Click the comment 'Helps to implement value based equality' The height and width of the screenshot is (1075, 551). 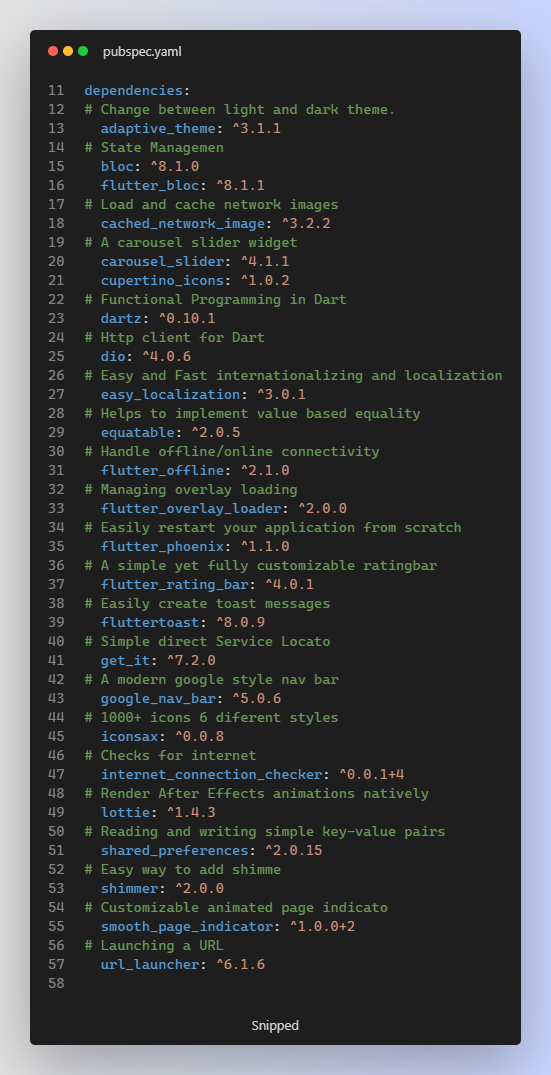[252, 414]
